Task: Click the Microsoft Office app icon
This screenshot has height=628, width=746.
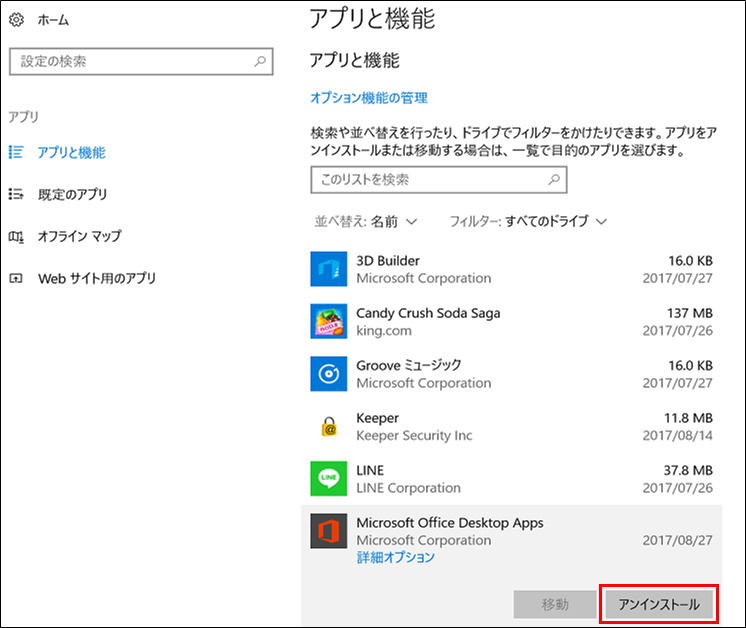Action: click(x=329, y=531)
